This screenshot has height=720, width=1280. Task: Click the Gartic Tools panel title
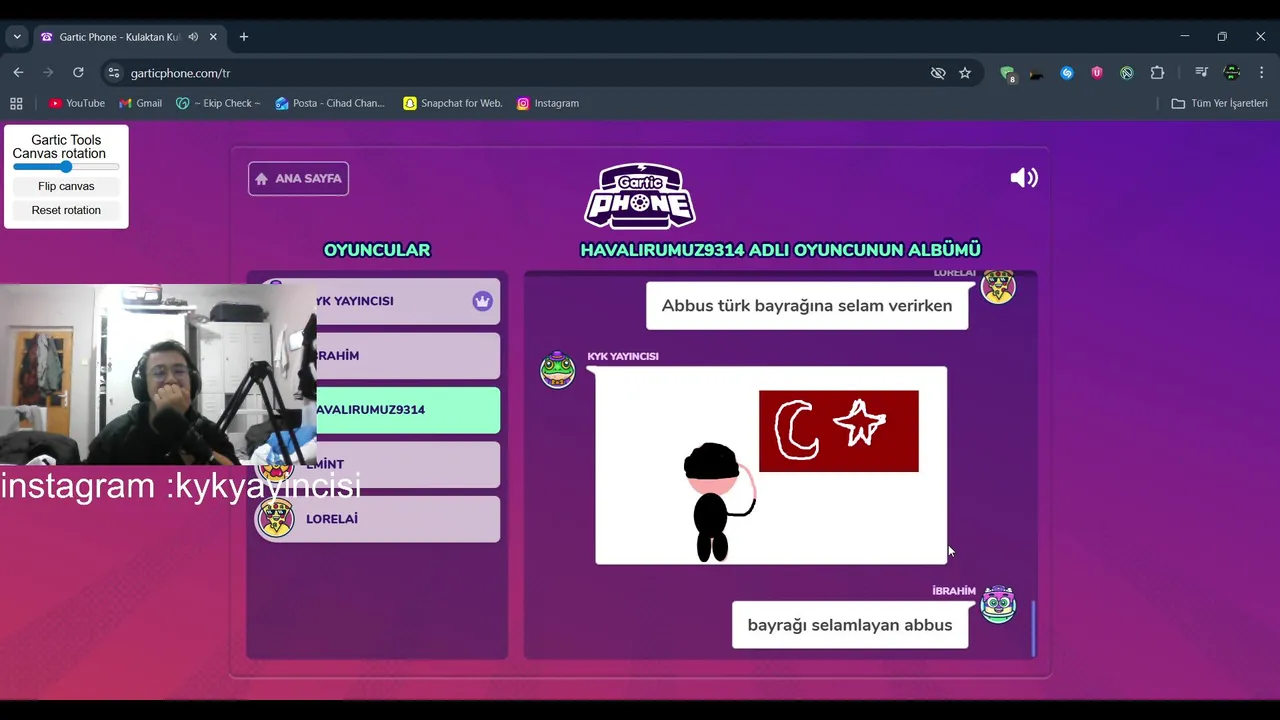pyautogui.click(x=66, y=140)
